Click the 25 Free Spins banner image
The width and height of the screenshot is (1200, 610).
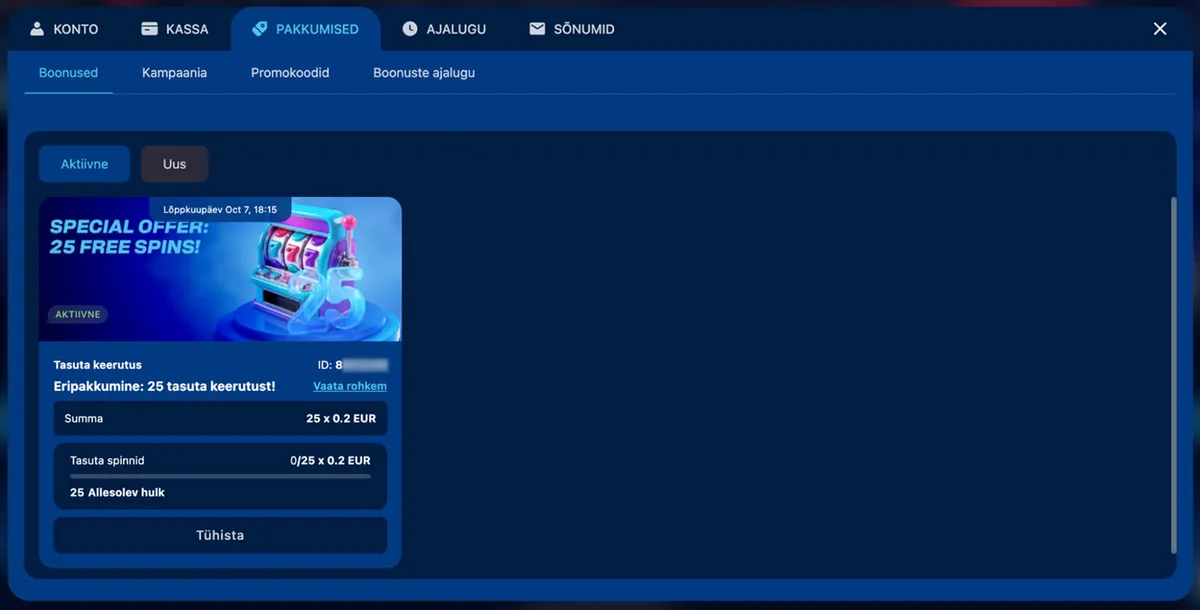click(x=220, y=269)
